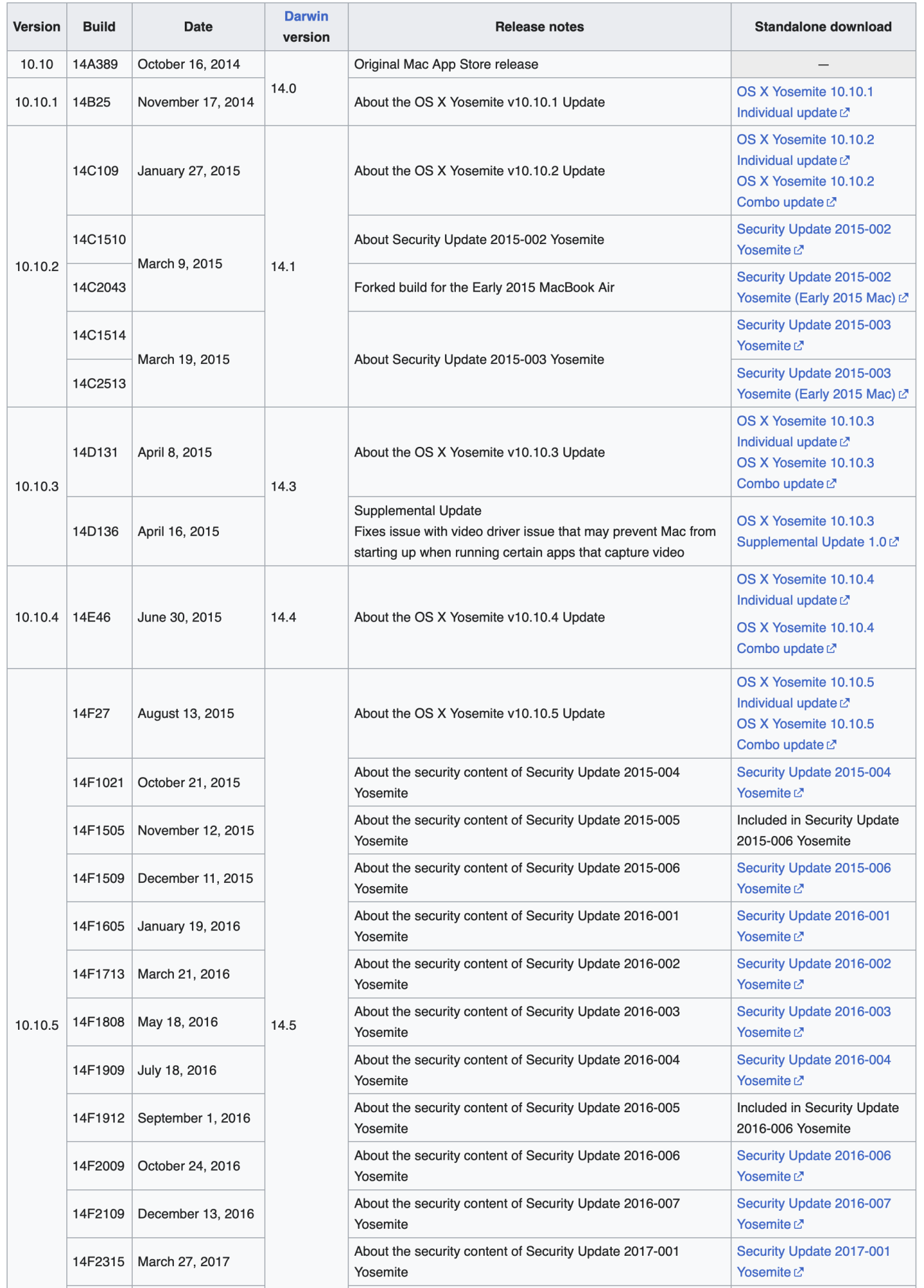The image size is (924, 1288).
Task: Open the Security Update 2015-002 Yosemite (Early 2015 Mac) download link
Action: pyautogui.click(x=822, y=287)
